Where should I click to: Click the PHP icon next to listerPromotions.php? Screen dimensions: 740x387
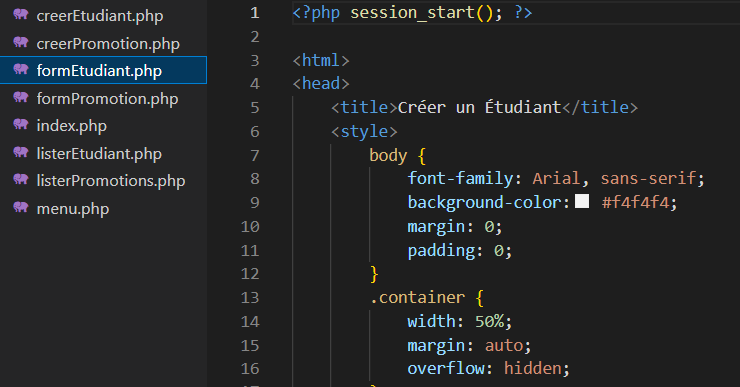tap(21, 180)
